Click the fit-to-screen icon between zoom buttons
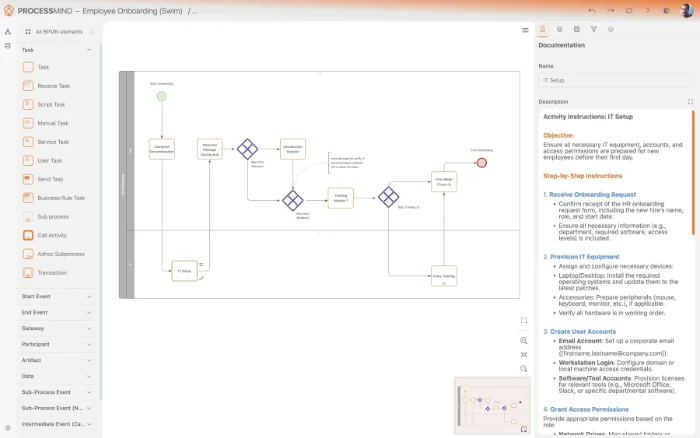This screenshot has width=700, height=438. [524, 354]
